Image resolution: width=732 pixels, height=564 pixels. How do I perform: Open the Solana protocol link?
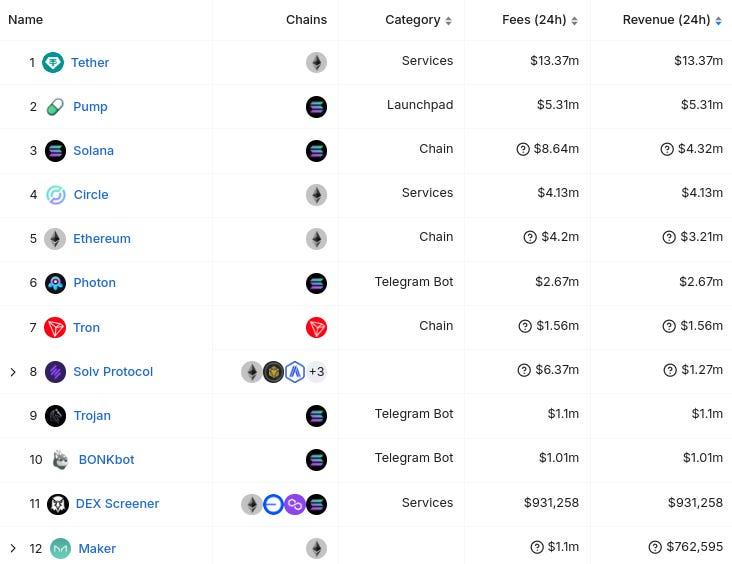(93, 151)
